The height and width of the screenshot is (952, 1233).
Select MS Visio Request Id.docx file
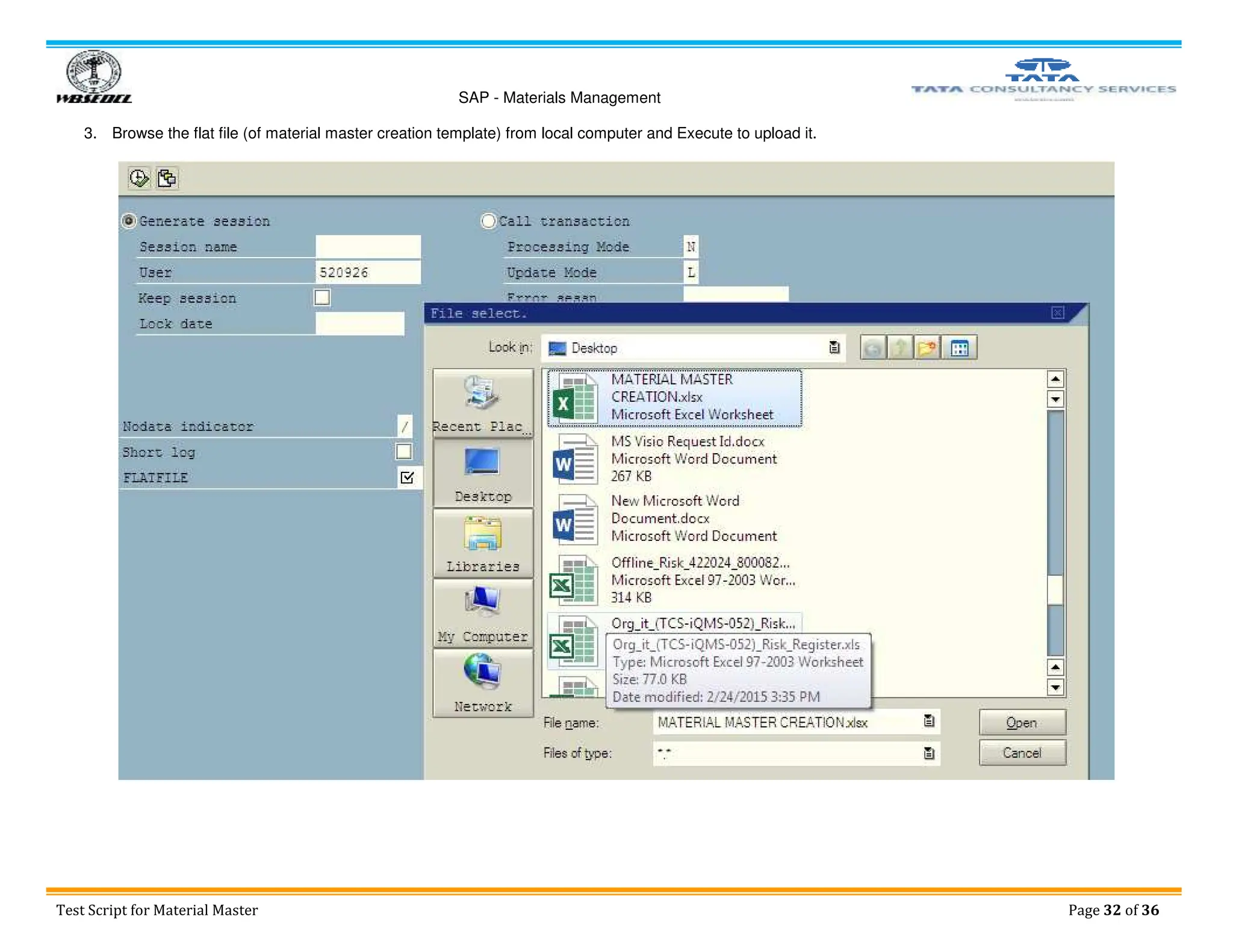[687, 442]
